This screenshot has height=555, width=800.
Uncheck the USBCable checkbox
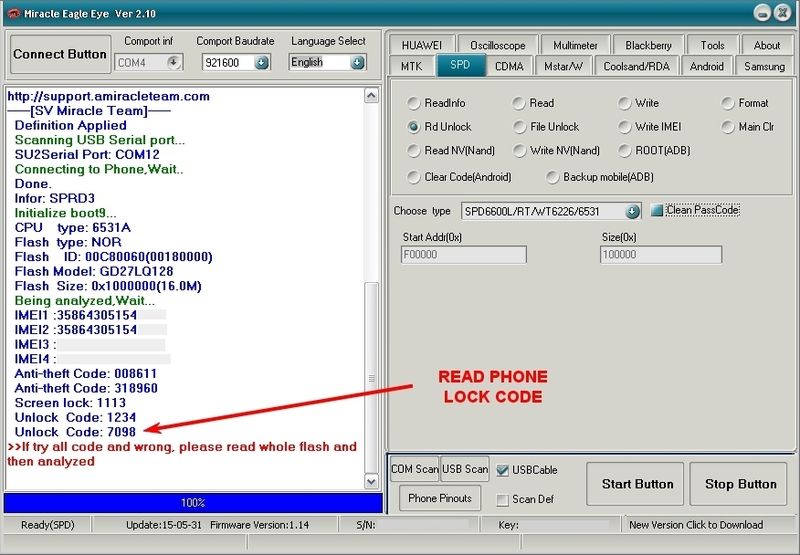point(503,470)
